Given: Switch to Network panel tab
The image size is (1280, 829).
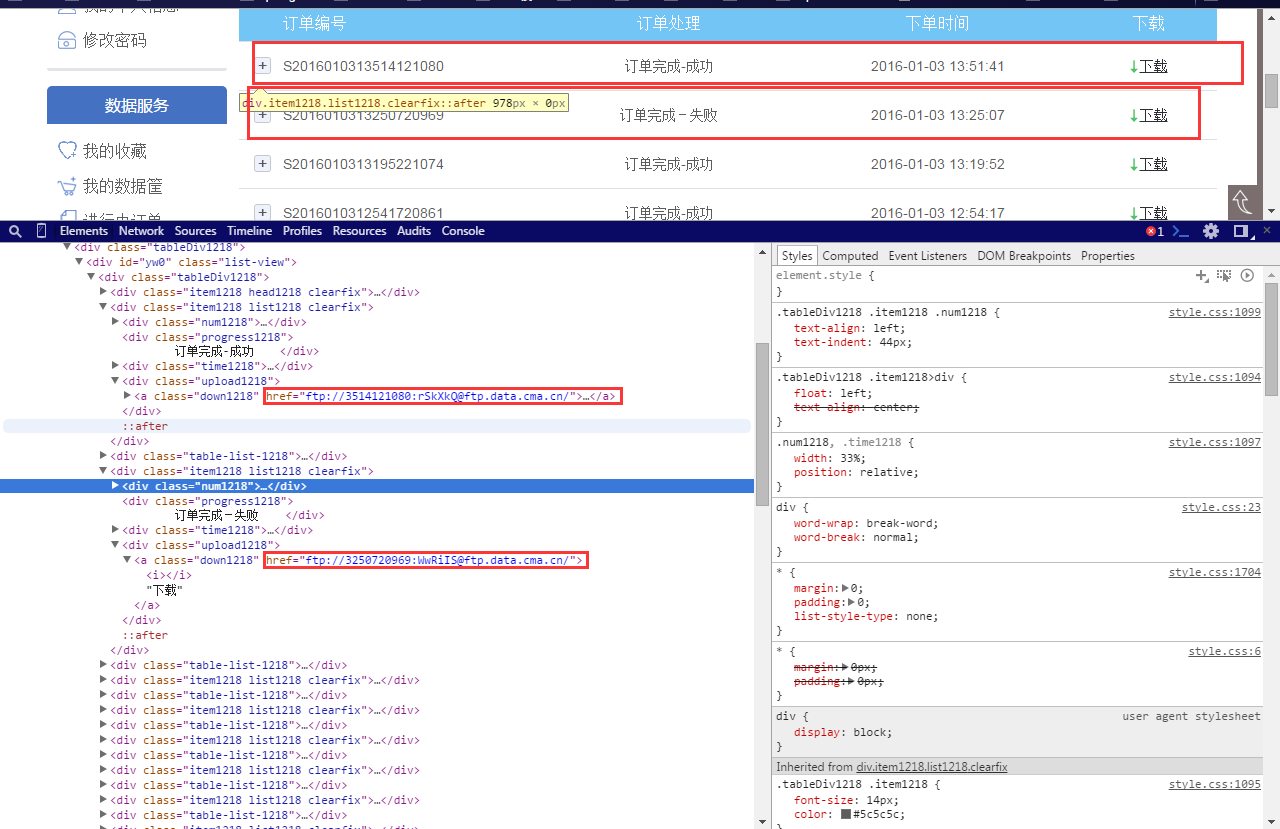Looking at the screenshot, I should (141, 231).
